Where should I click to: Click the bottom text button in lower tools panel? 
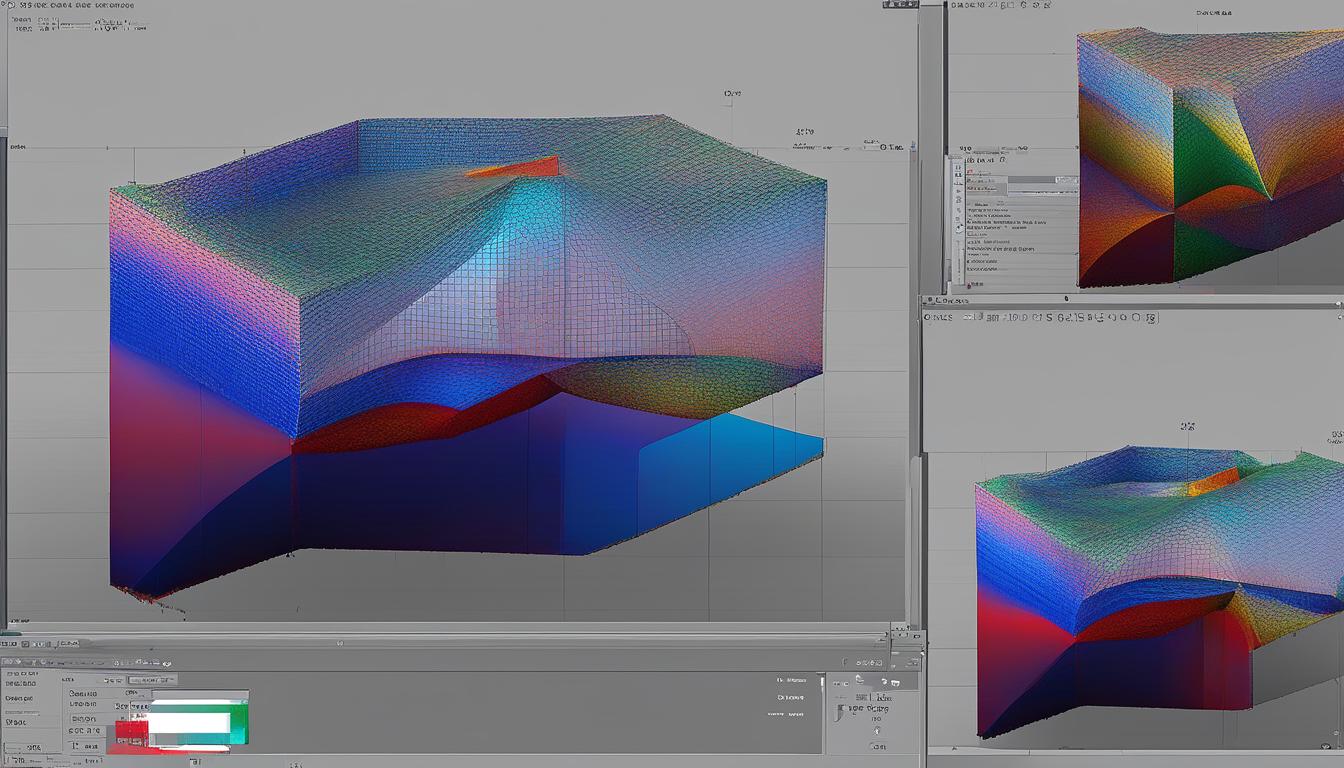[x=877, y=746]
